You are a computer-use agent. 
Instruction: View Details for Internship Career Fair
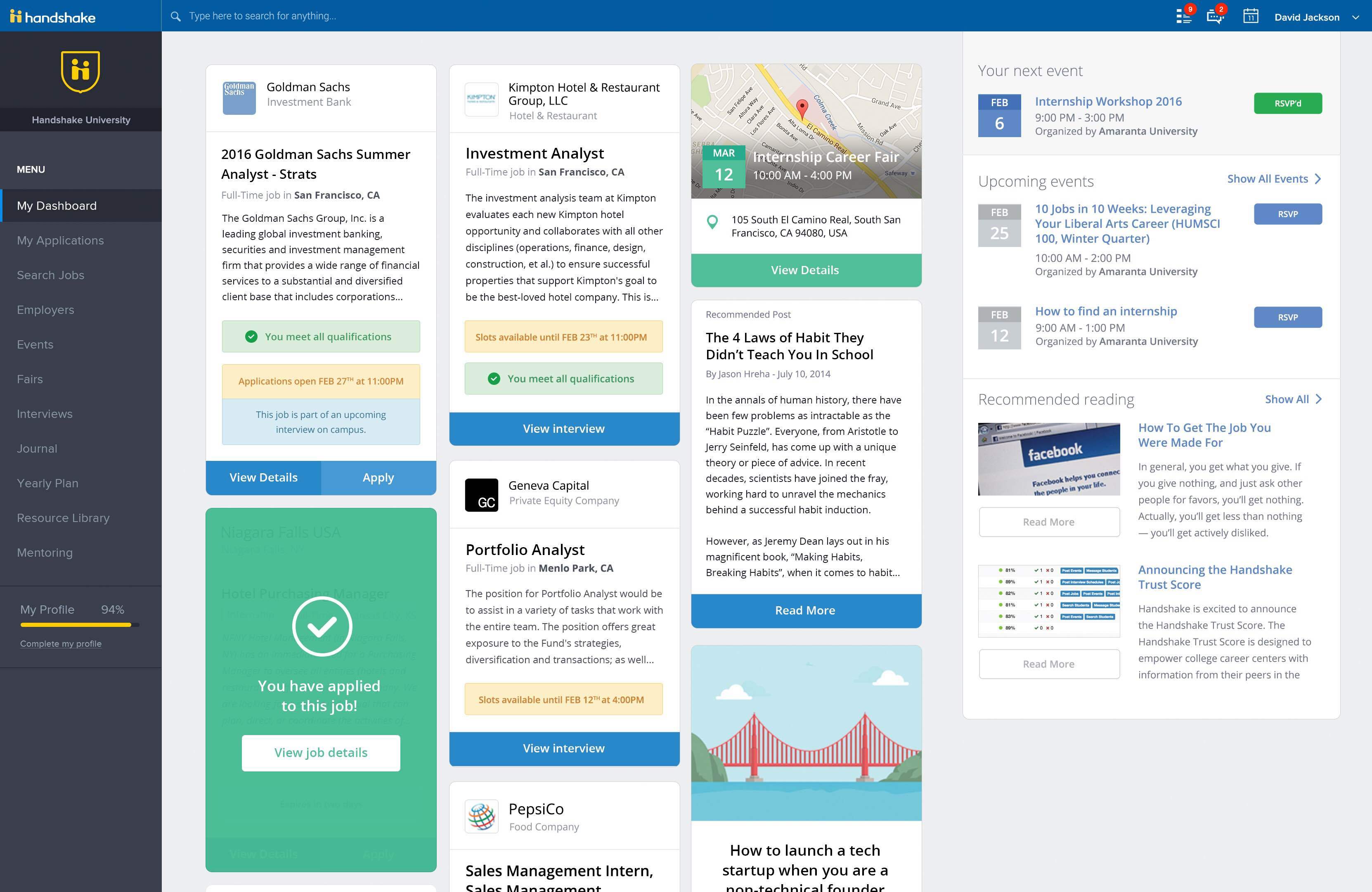[x=806, y=270]
